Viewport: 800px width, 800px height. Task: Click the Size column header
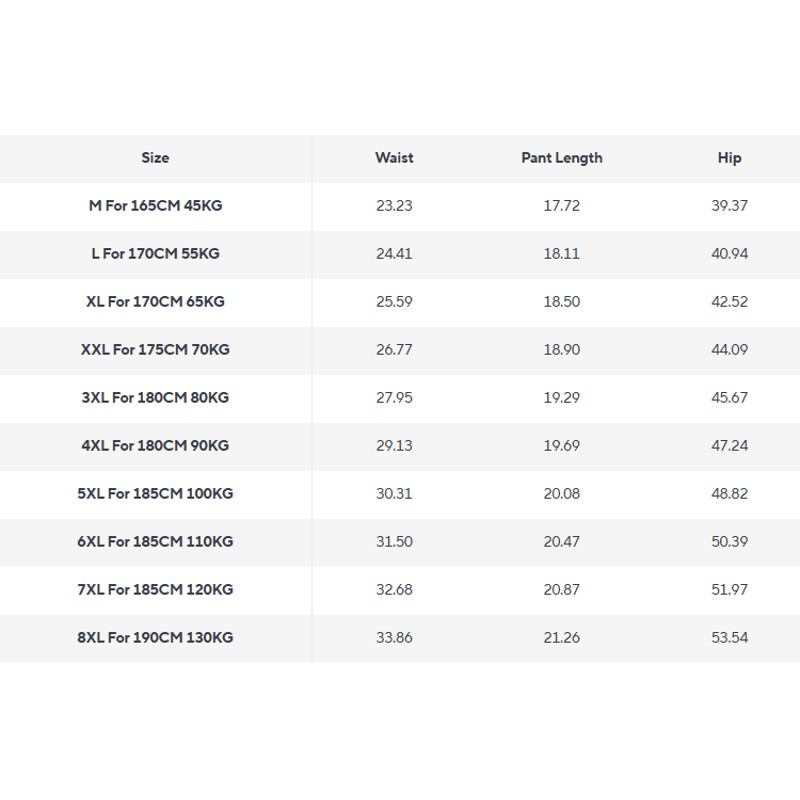pos(155,158)
